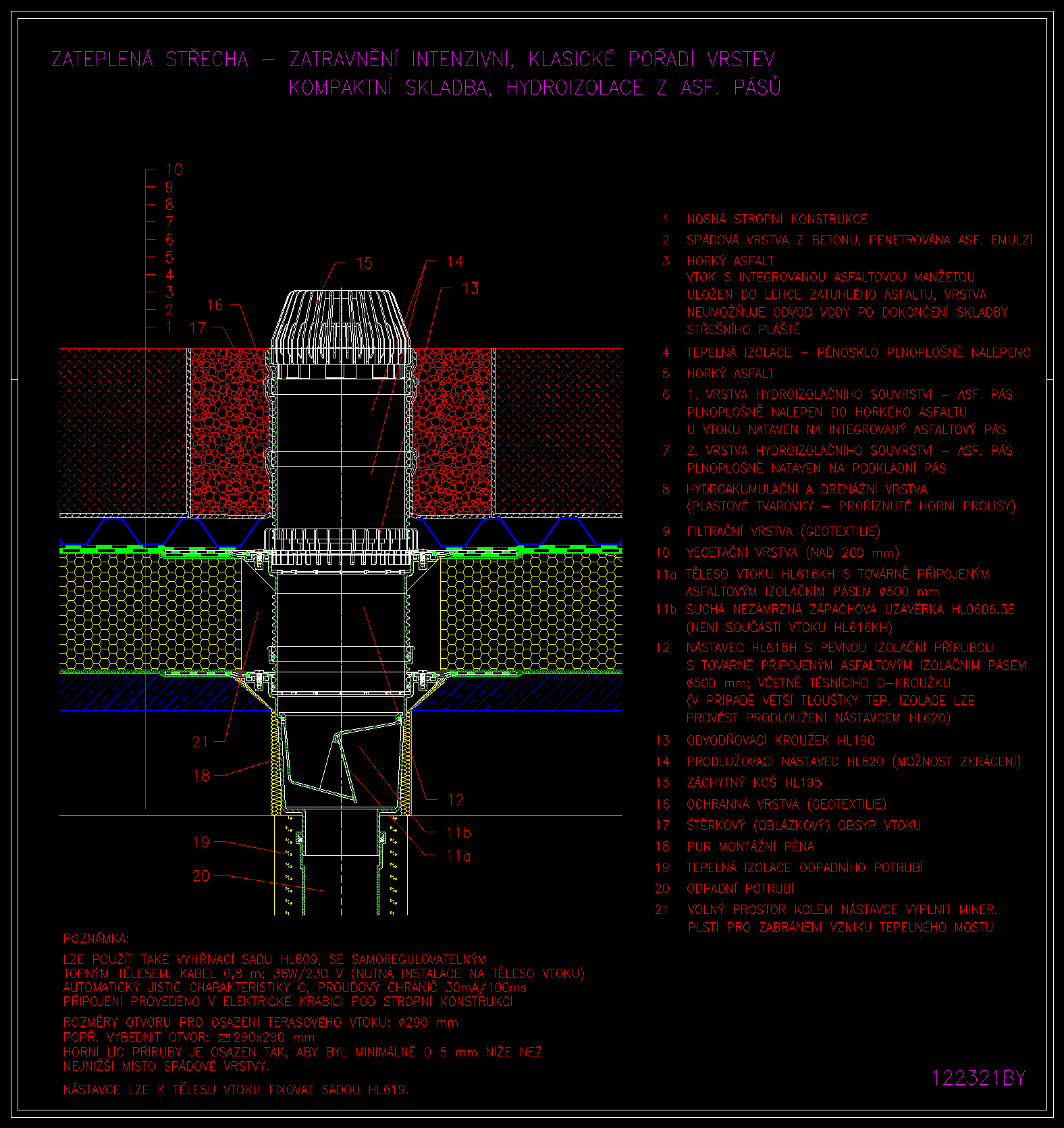The height and width of the screenshot is (1128, 1064).
Task: Select callout label 12 right of trap
Action: [x=456, y=801]
